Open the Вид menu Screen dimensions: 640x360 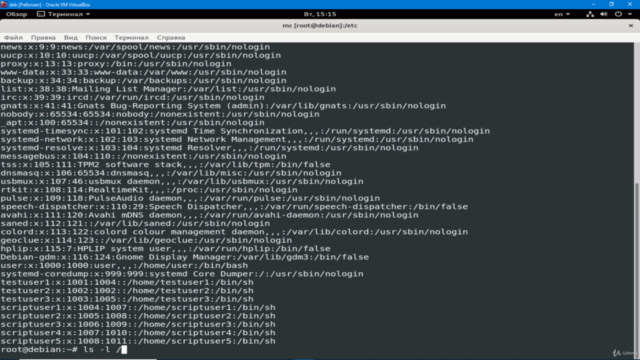71,38
